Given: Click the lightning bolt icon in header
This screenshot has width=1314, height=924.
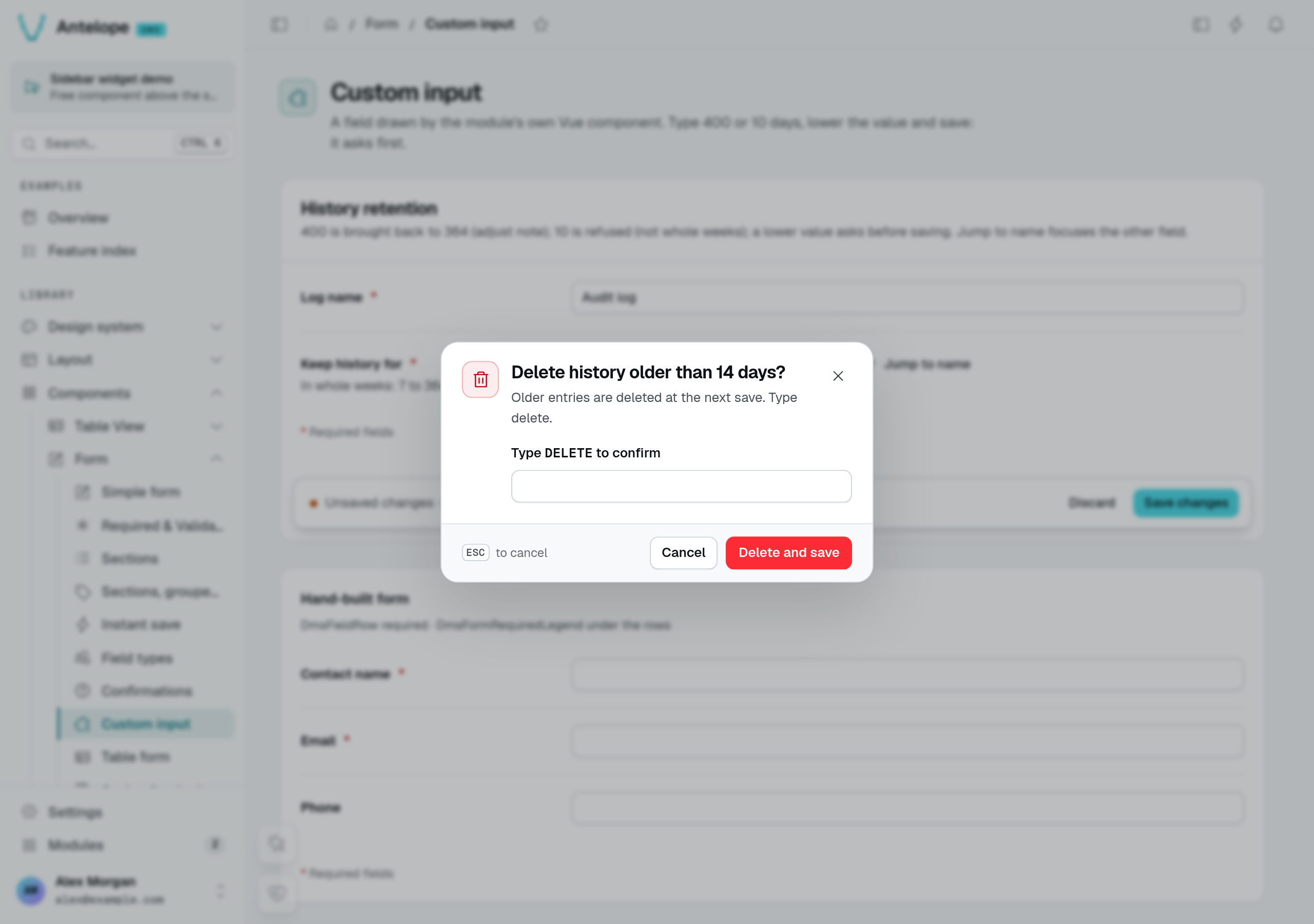Looking at the screenshot, I should coord(1236,25).
